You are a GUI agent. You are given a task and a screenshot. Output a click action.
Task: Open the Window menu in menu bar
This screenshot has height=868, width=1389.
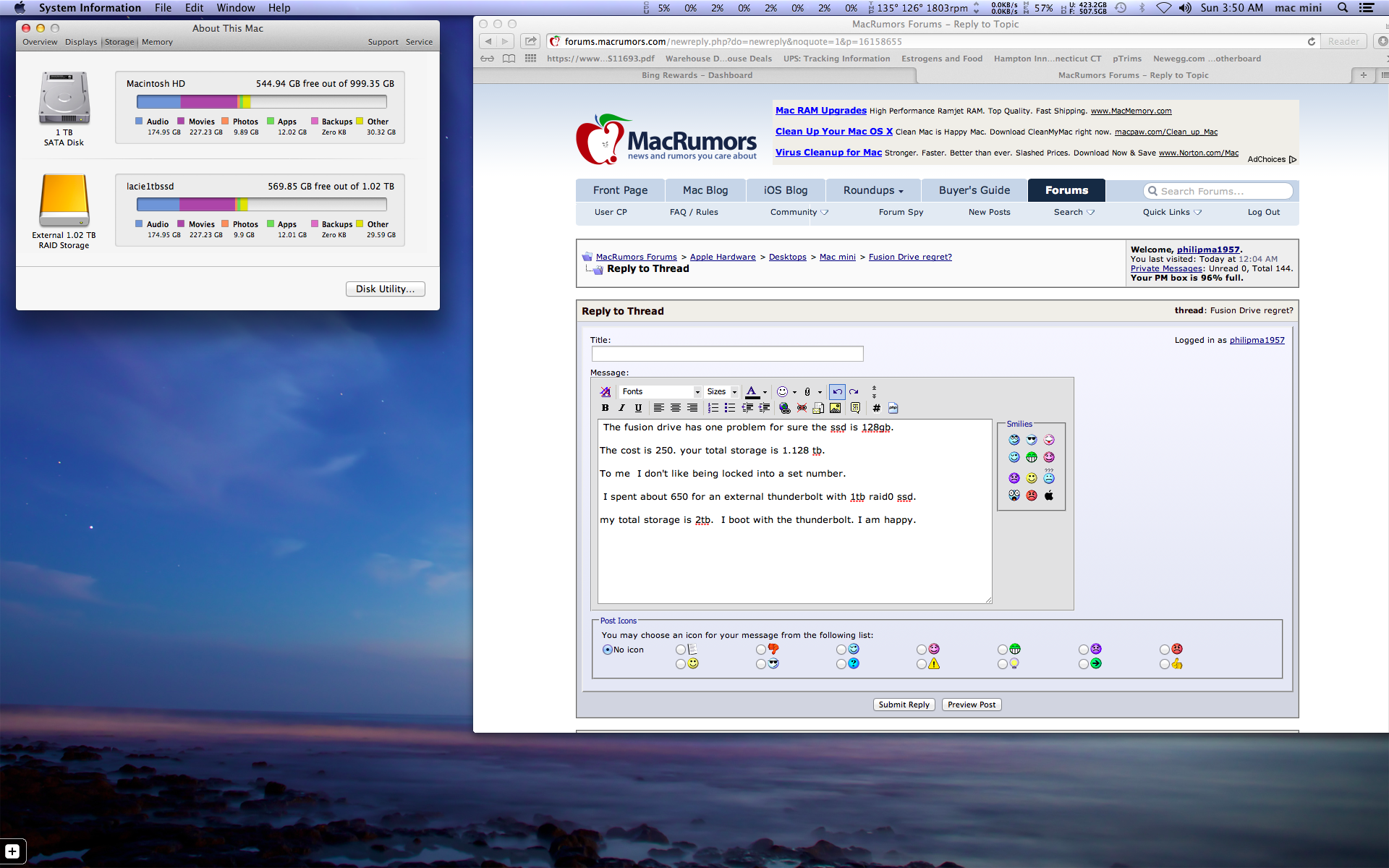(235, 8)
